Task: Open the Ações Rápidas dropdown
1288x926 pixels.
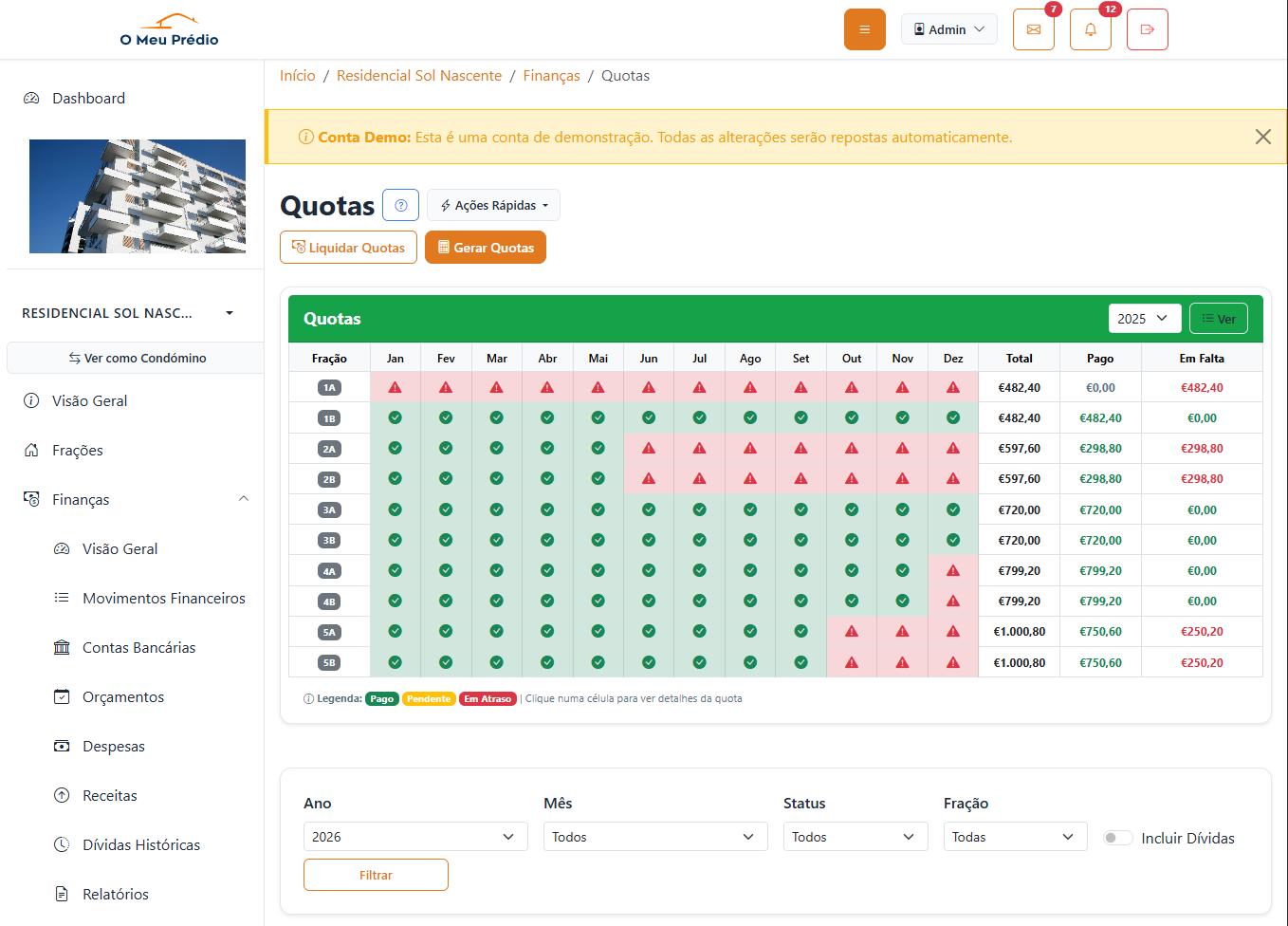Action: (x=493, y=205)
